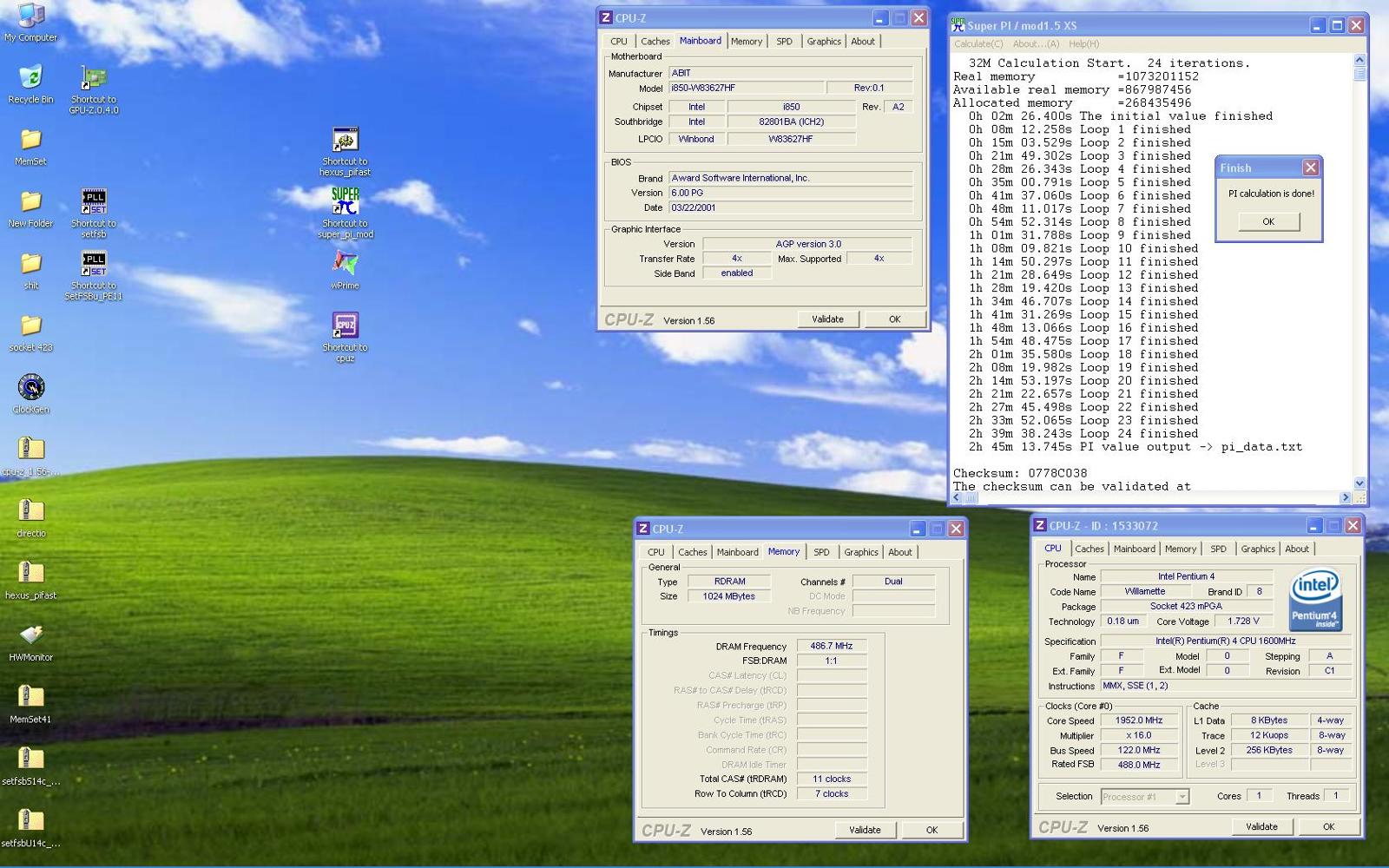Open About tab in CPU-Z ID 1533072 window

click(x=1297, y=549)
